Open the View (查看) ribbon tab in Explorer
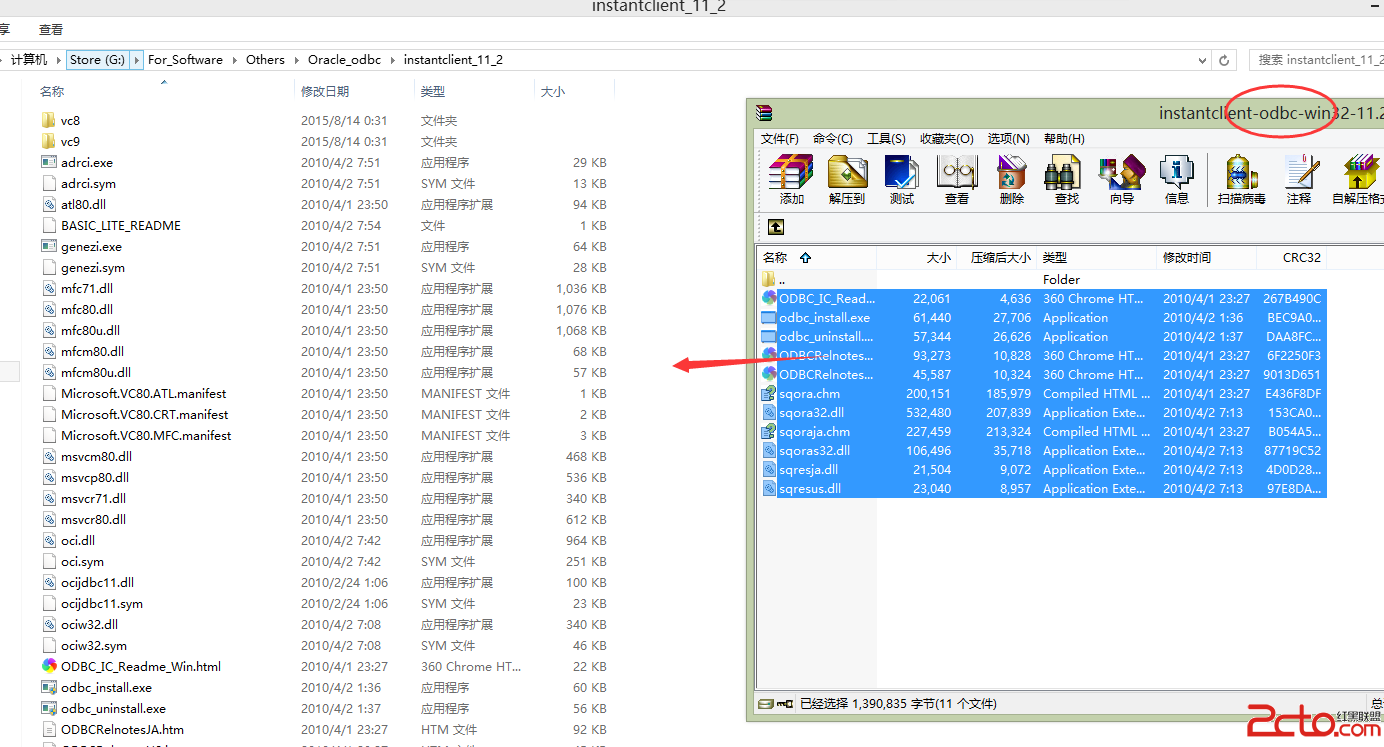The image size is (1384, 747). click(x=50, y=30)
